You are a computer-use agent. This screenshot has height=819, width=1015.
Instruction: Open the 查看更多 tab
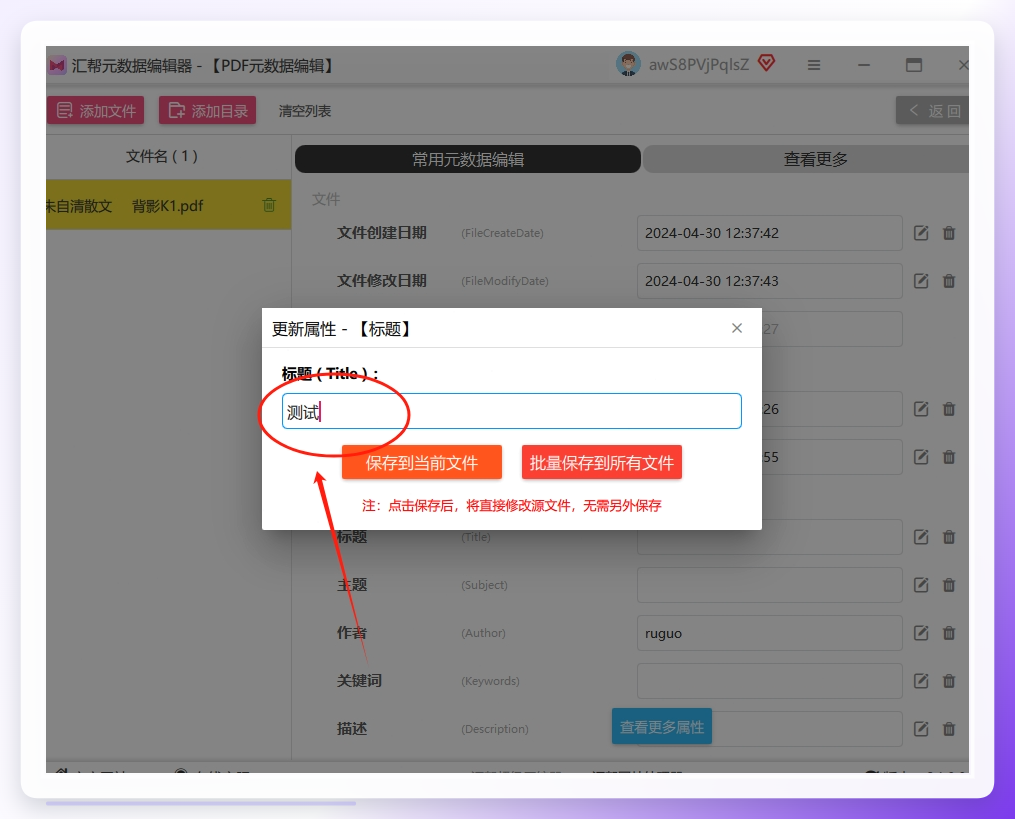click(805, 159)
